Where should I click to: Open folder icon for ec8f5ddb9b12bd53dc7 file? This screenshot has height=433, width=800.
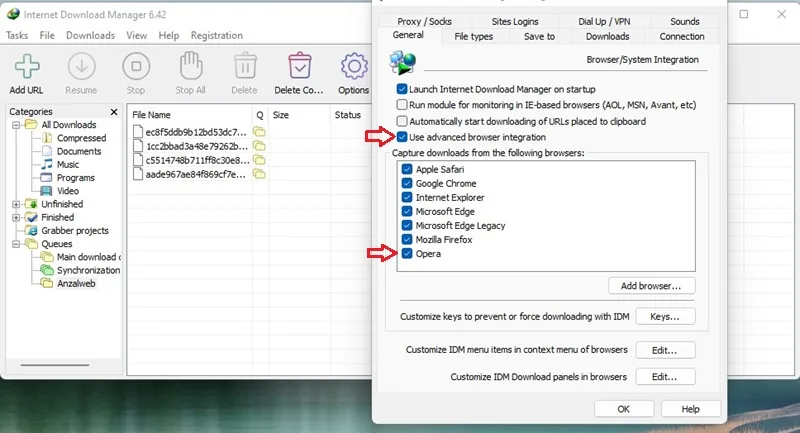coord(259,132)
